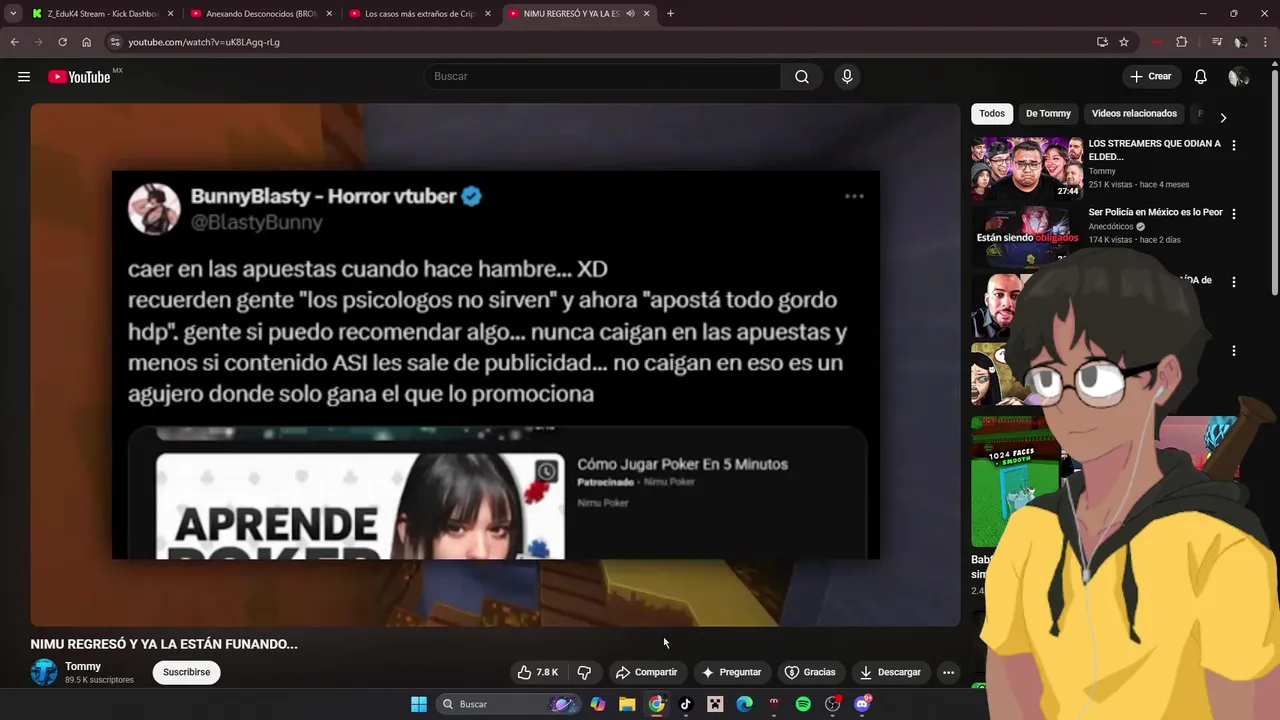1280x720 pixels.
Task: Open options menu of the fourth recommended video
Action: (1233, 351)
